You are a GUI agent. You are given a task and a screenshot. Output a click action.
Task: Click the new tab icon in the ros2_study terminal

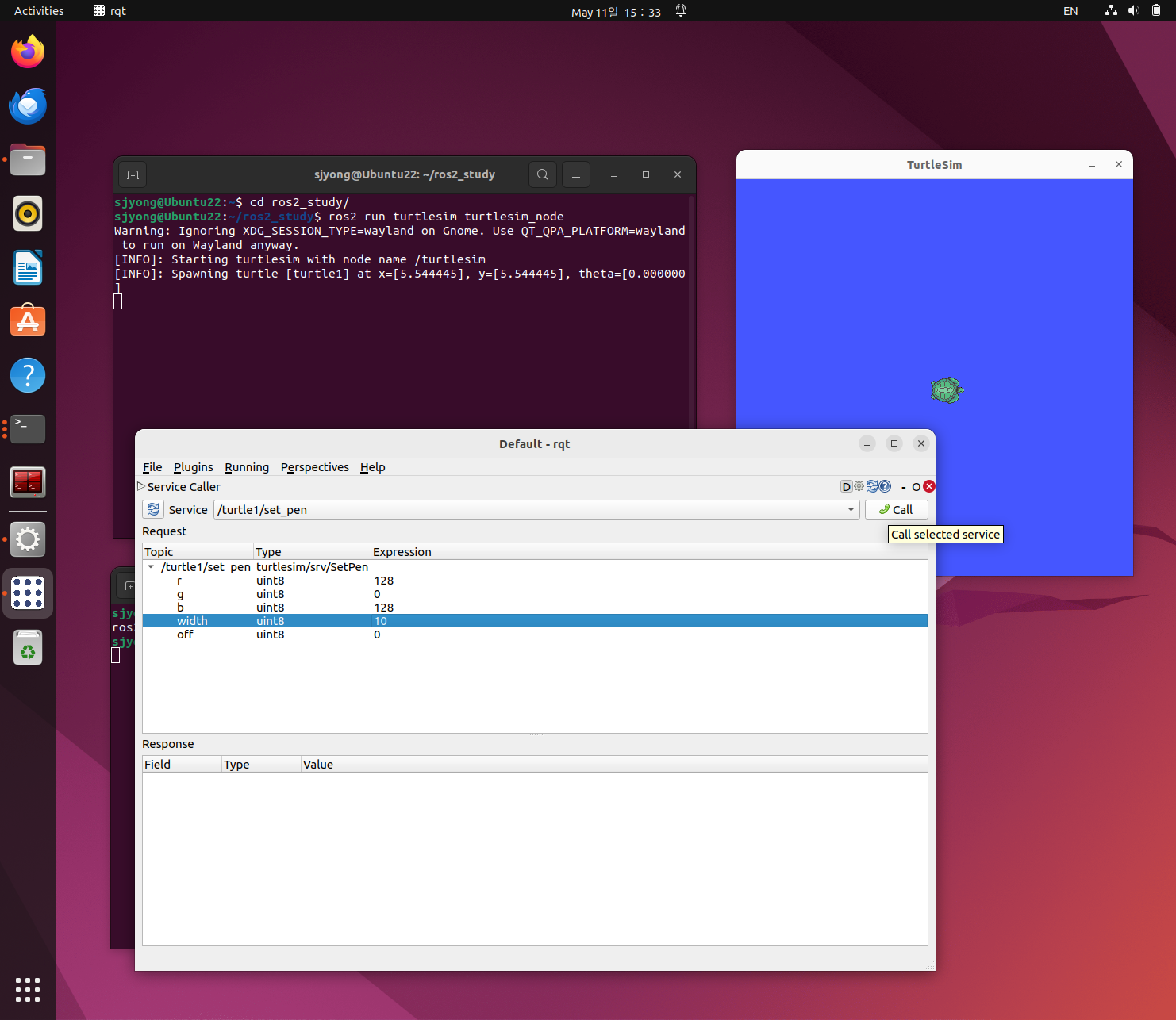(133, 174)
